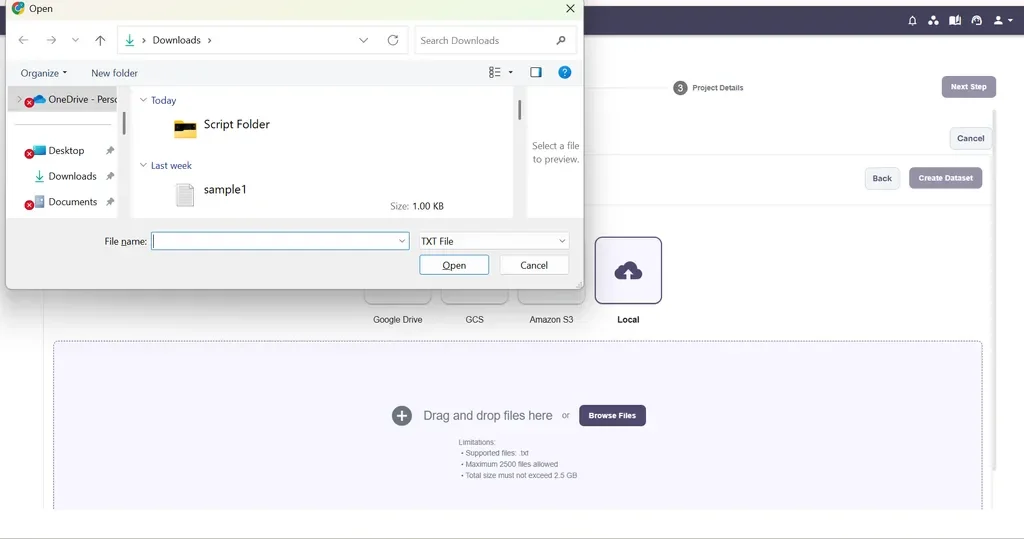Open the documentation book icon in header
The width and height of the screenshot is (1024, 539).
(955, 21)
